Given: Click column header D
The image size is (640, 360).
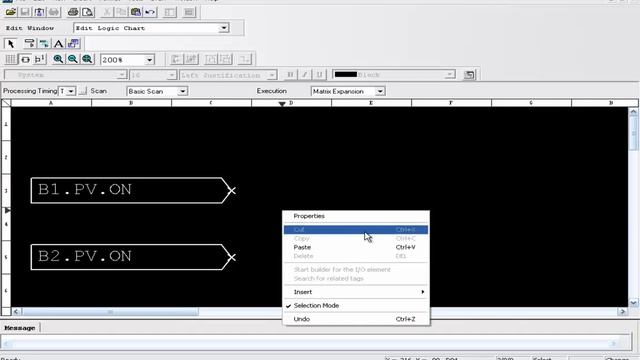Looking at the screenshot, I should pos(291,103).
